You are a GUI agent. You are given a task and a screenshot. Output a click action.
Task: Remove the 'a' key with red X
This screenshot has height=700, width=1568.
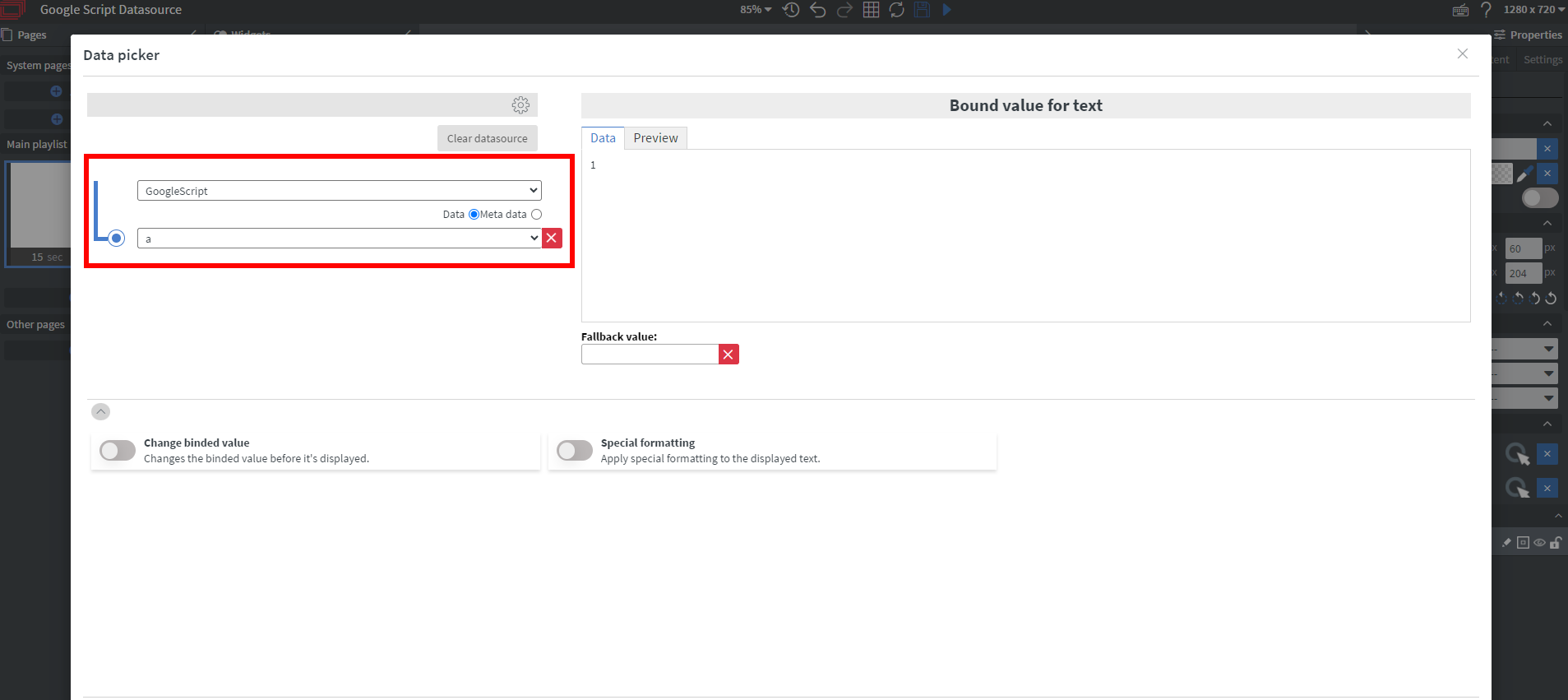coord(552,238)
